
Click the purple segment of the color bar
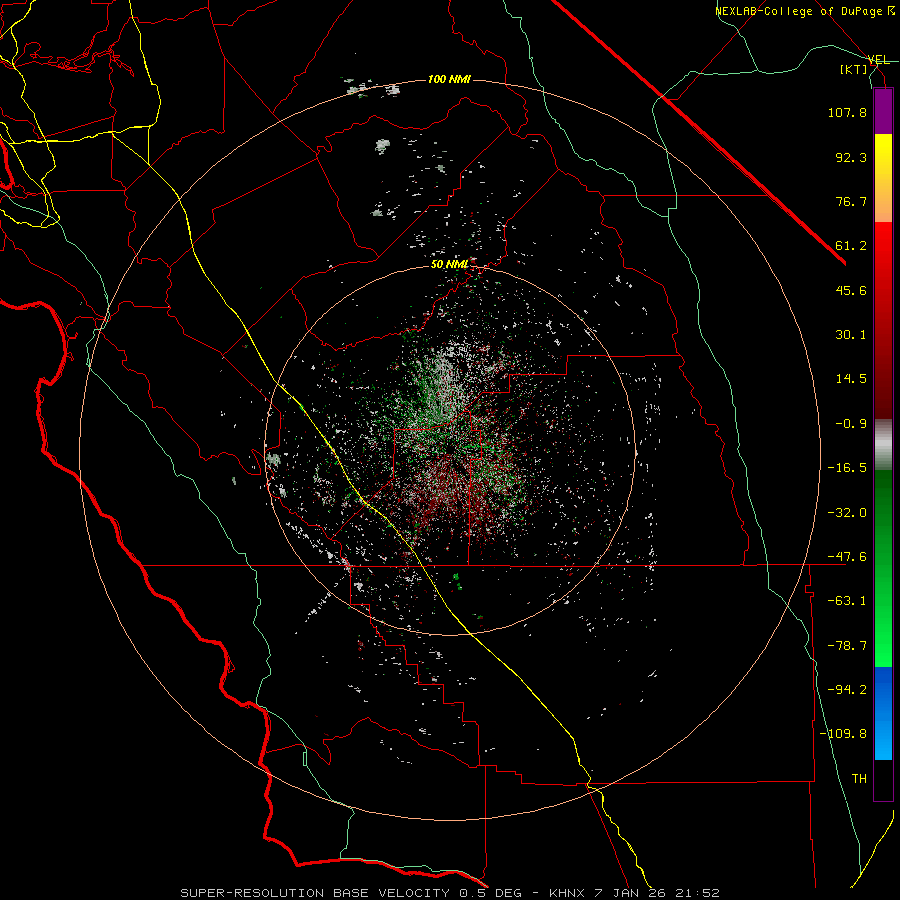pyautogui.click(x=883, y=112)
